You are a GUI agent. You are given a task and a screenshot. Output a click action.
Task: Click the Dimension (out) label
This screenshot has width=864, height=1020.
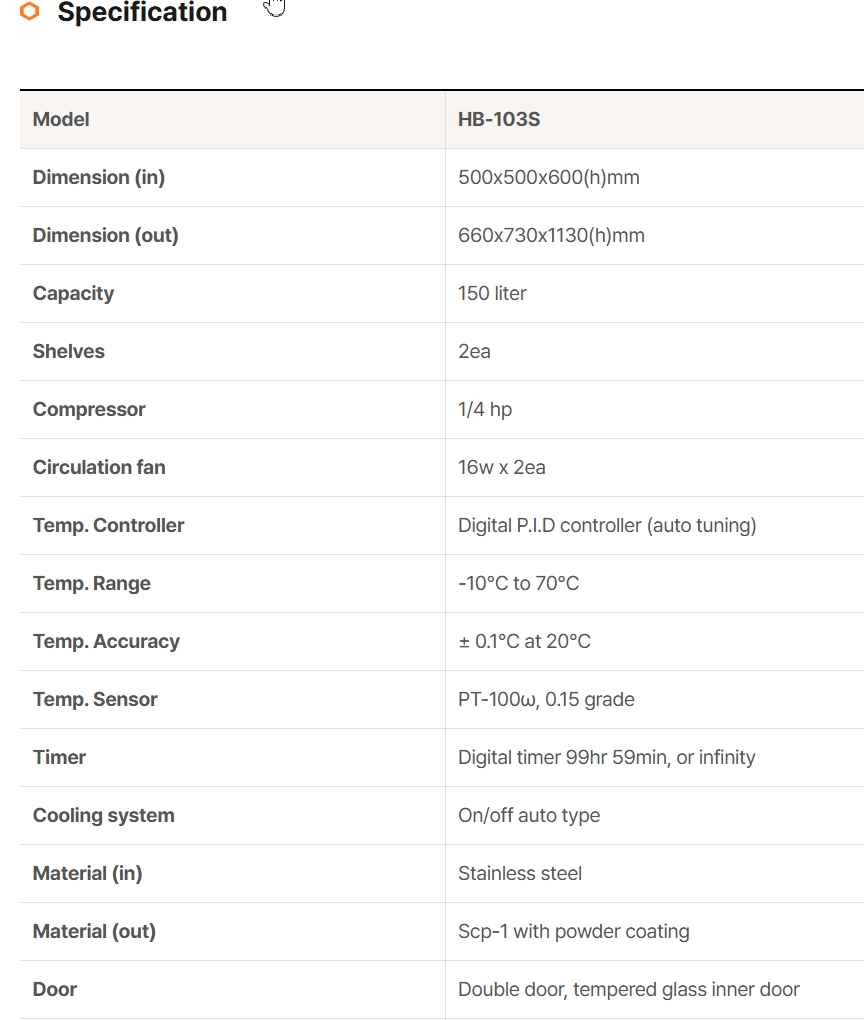click(x=105, y=235)
